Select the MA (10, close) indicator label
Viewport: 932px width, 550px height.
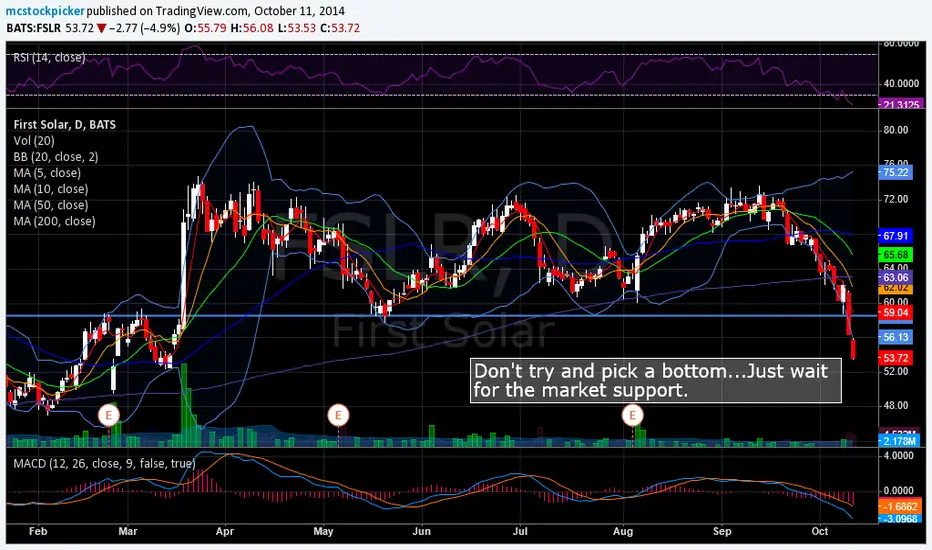point(51,189)
